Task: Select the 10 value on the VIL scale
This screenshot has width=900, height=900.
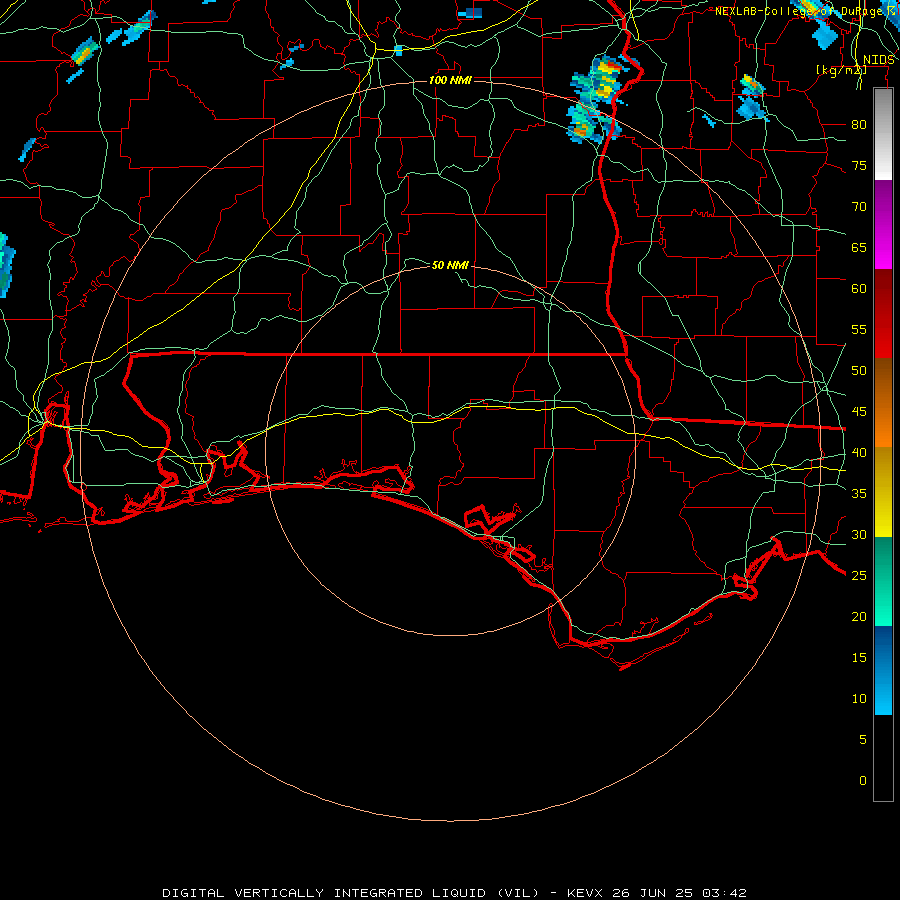Action: 859,699
